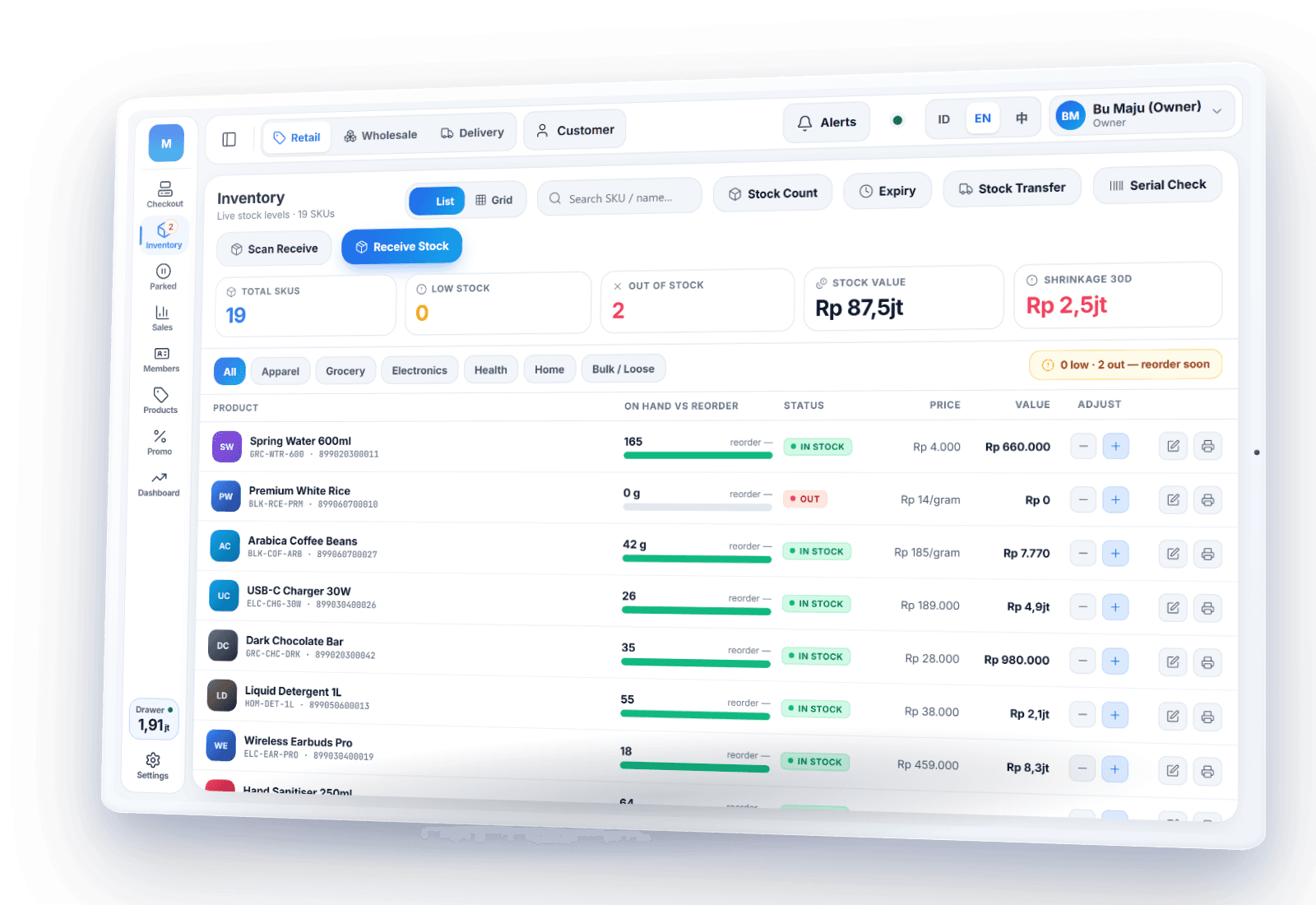
Task: Open the Promo percent icon
Action: [160, 442]
